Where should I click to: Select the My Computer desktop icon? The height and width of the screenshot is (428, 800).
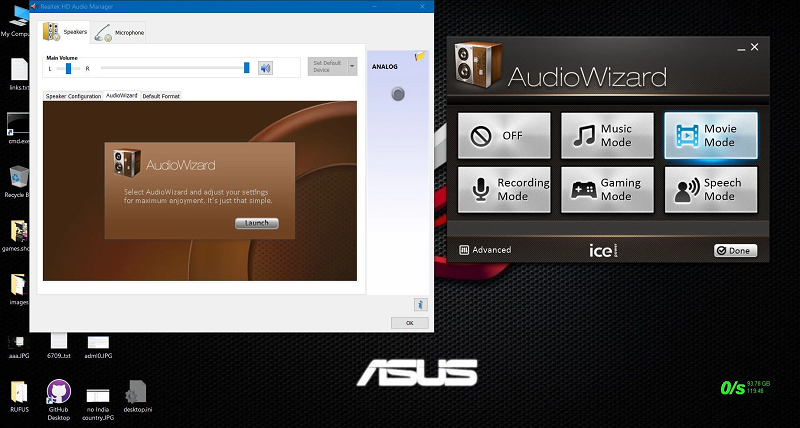(x=16, y=22)
